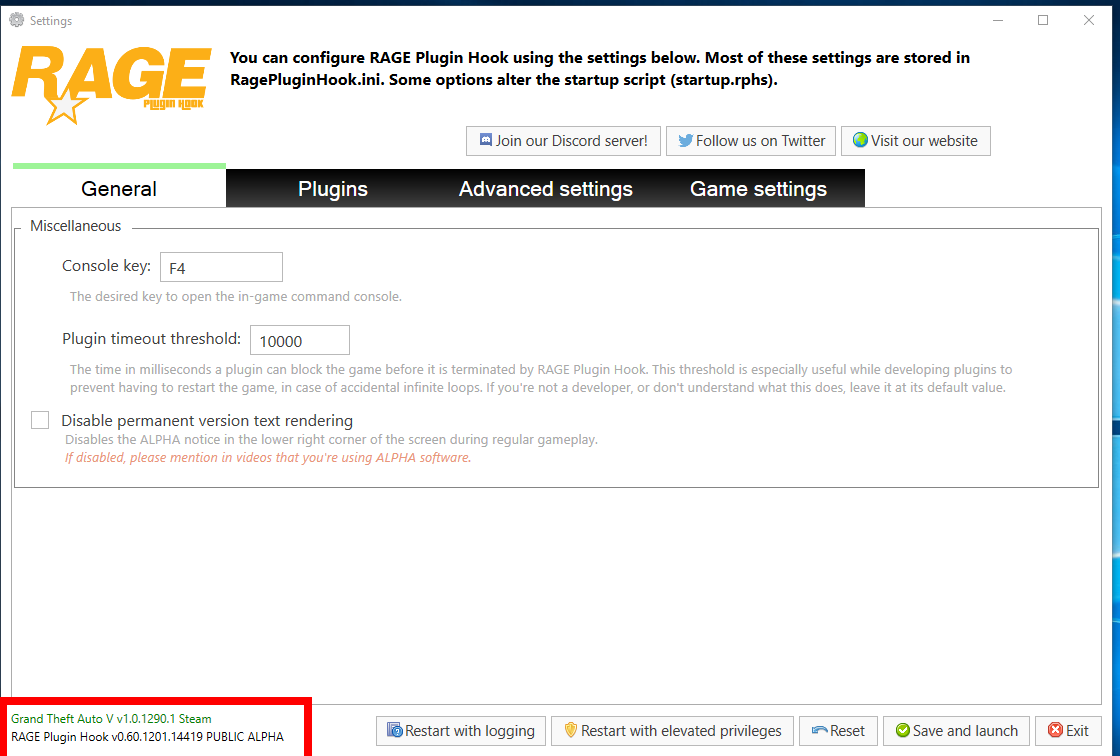
Task: Minimize the Settings window
Action: click(998, 20)
